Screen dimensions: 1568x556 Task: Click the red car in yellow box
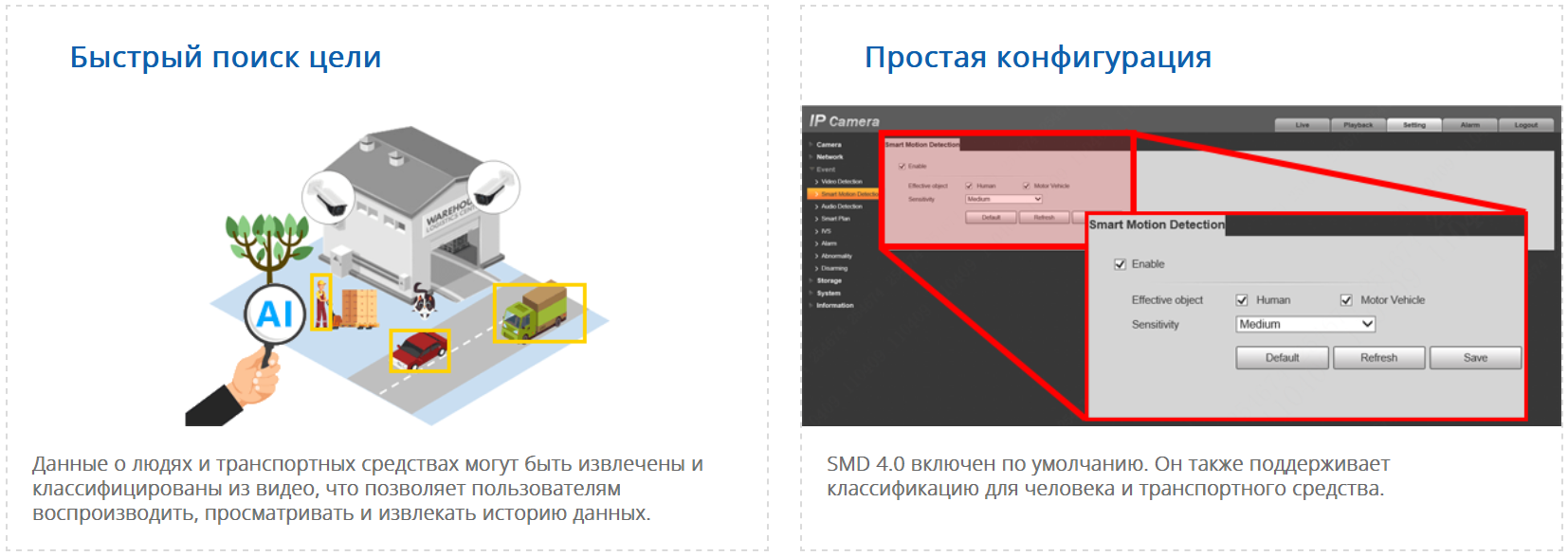(419, 350)
